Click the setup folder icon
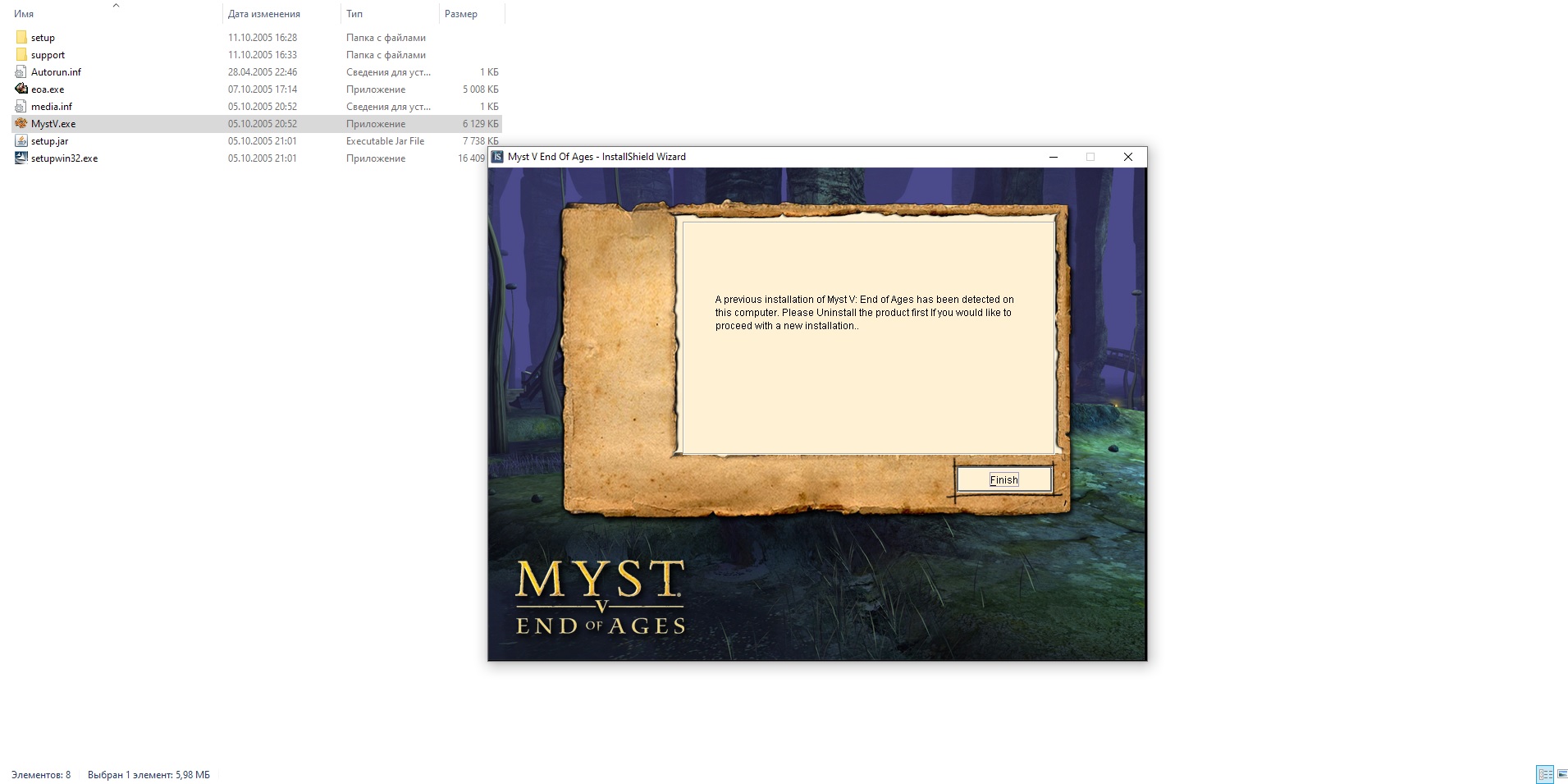1568x784 pixels. point(21,38)
